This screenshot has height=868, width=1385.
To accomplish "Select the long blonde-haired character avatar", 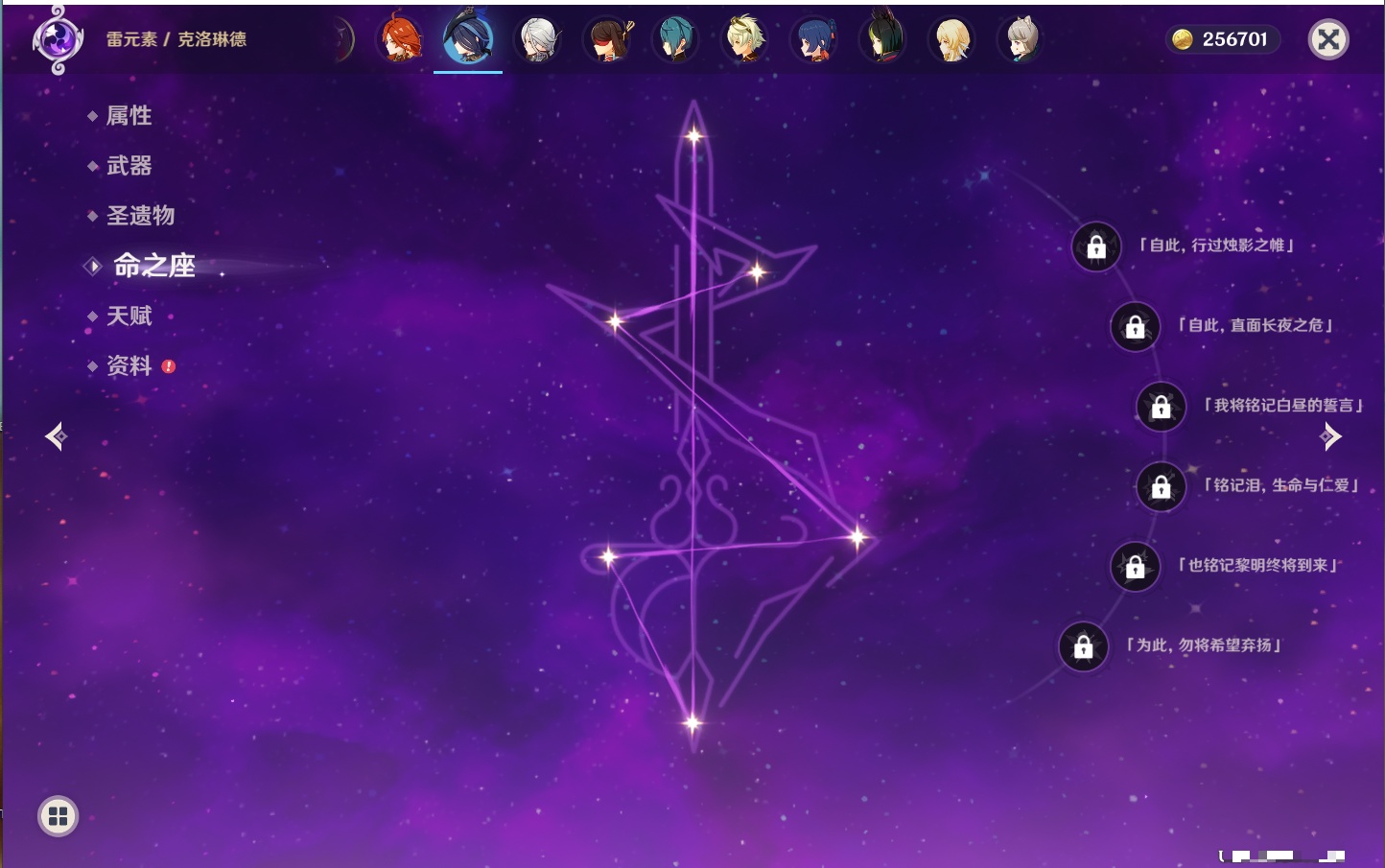I will tap(952, 38).
